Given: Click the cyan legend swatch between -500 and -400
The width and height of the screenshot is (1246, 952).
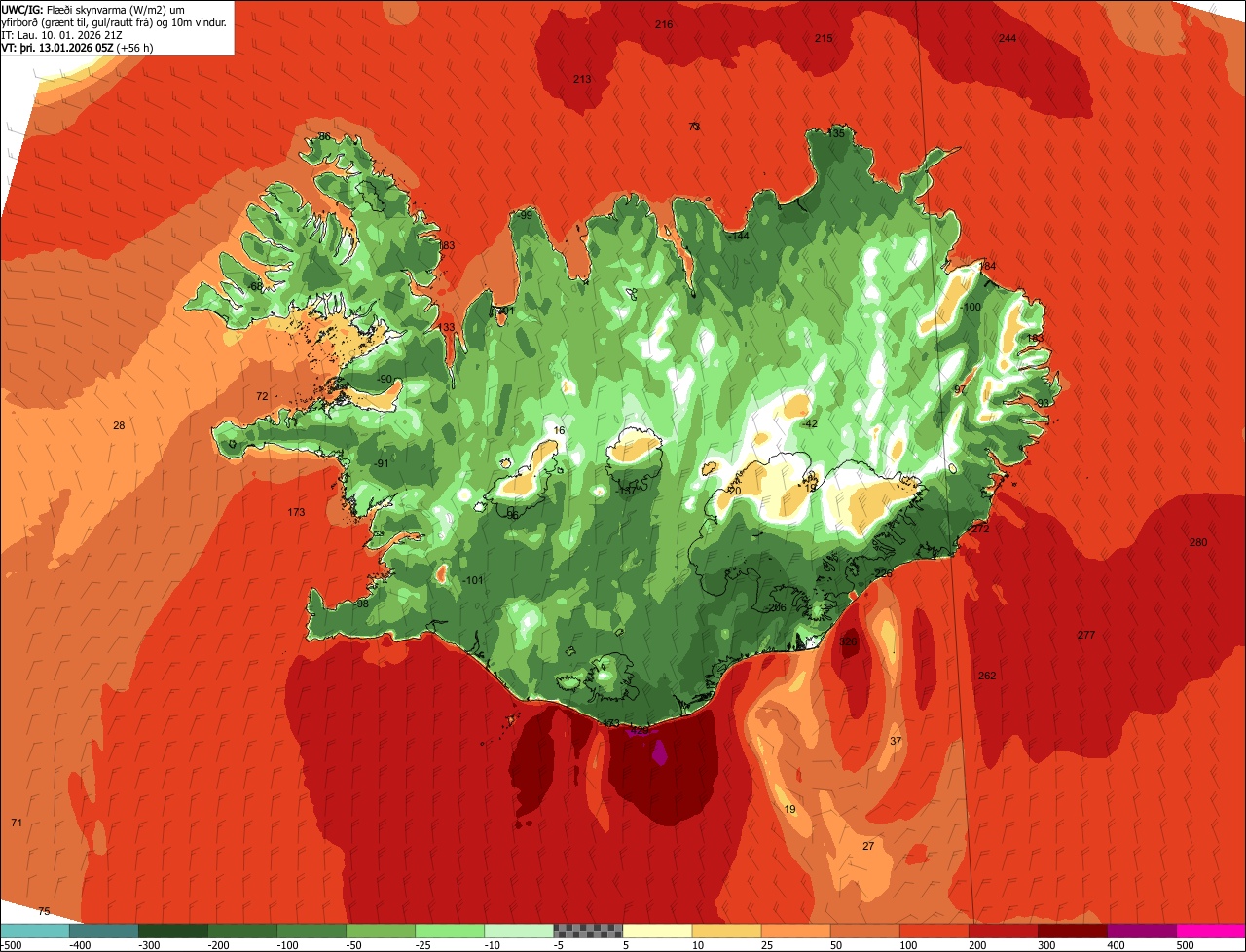Looking at the screenshot, I should tap(35, 931).
